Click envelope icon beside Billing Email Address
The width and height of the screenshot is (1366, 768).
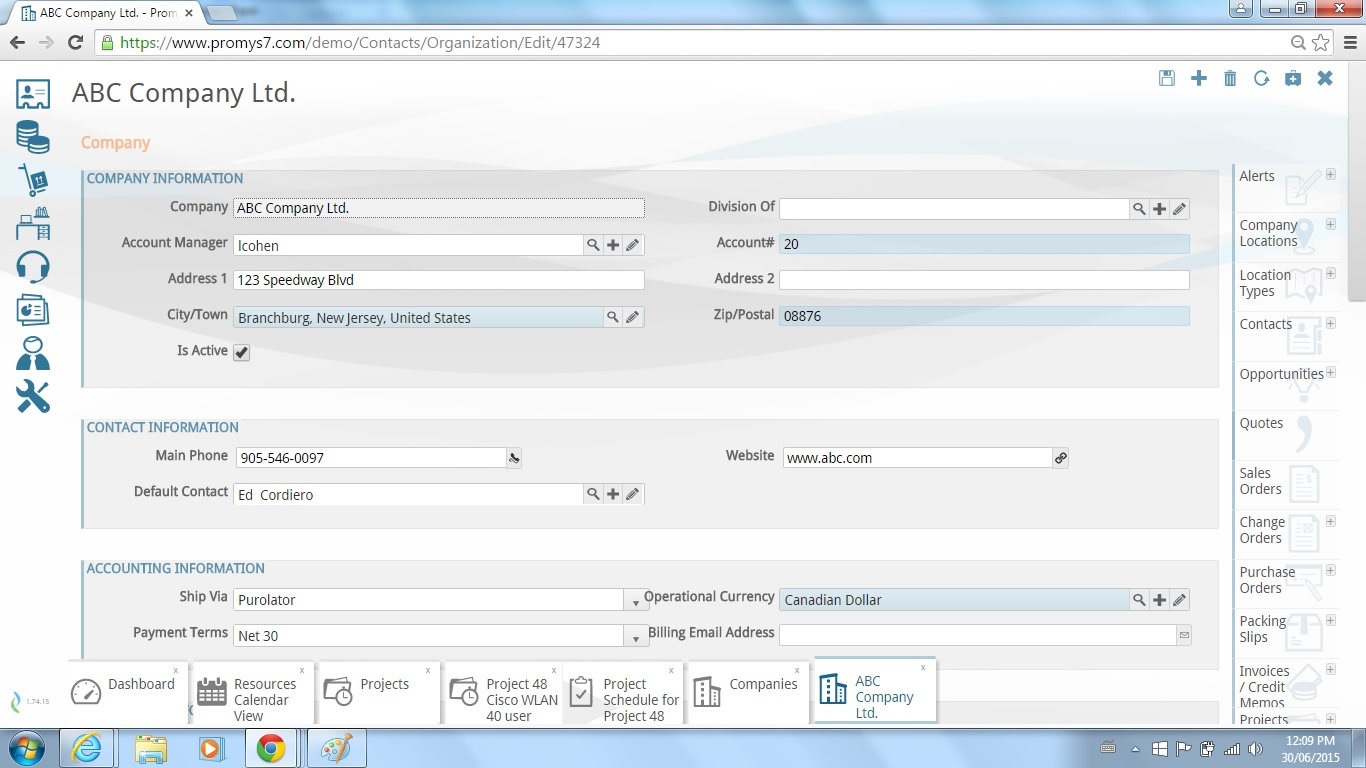pos(1184,635)
